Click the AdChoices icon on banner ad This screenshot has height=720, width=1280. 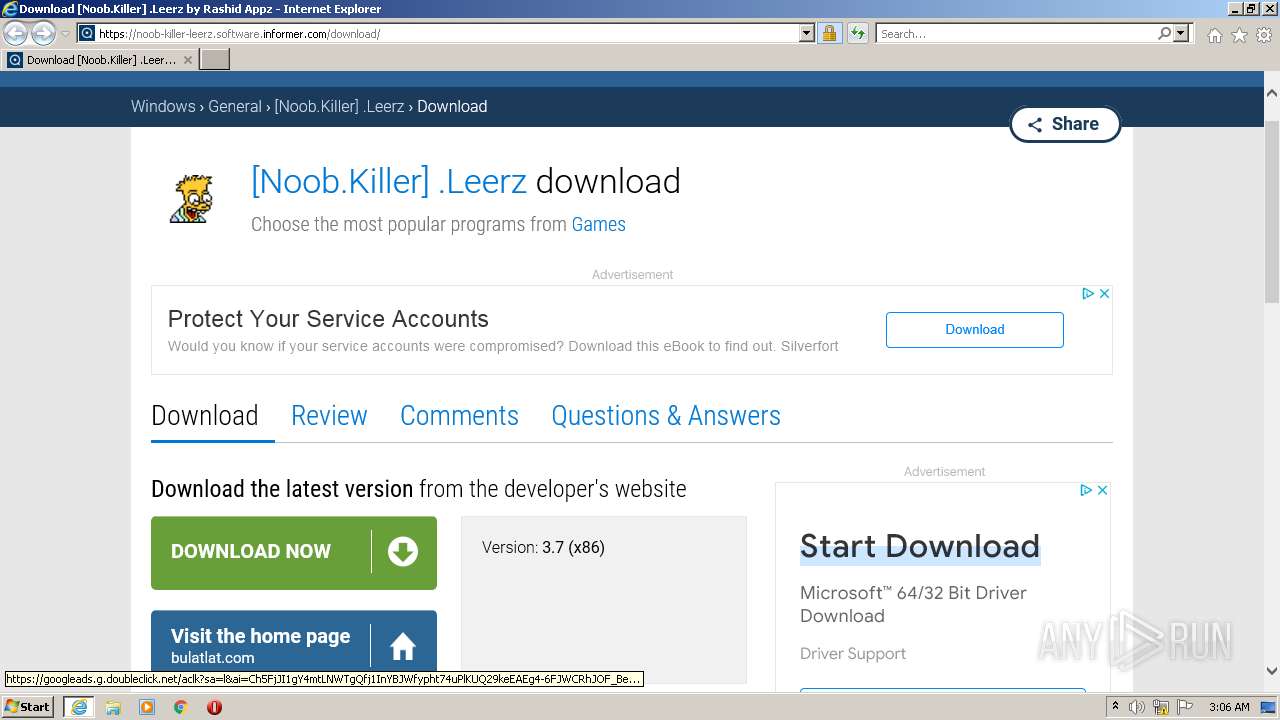point(1088,293)
